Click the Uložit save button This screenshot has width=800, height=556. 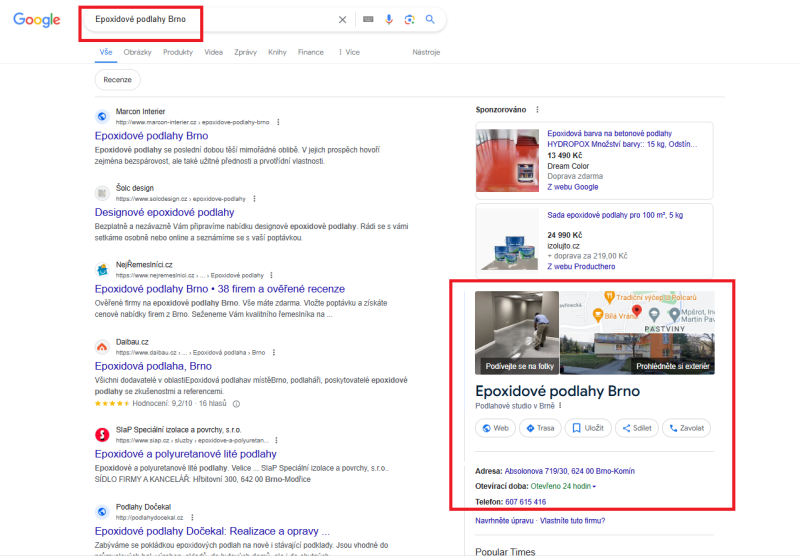[588, 428]
